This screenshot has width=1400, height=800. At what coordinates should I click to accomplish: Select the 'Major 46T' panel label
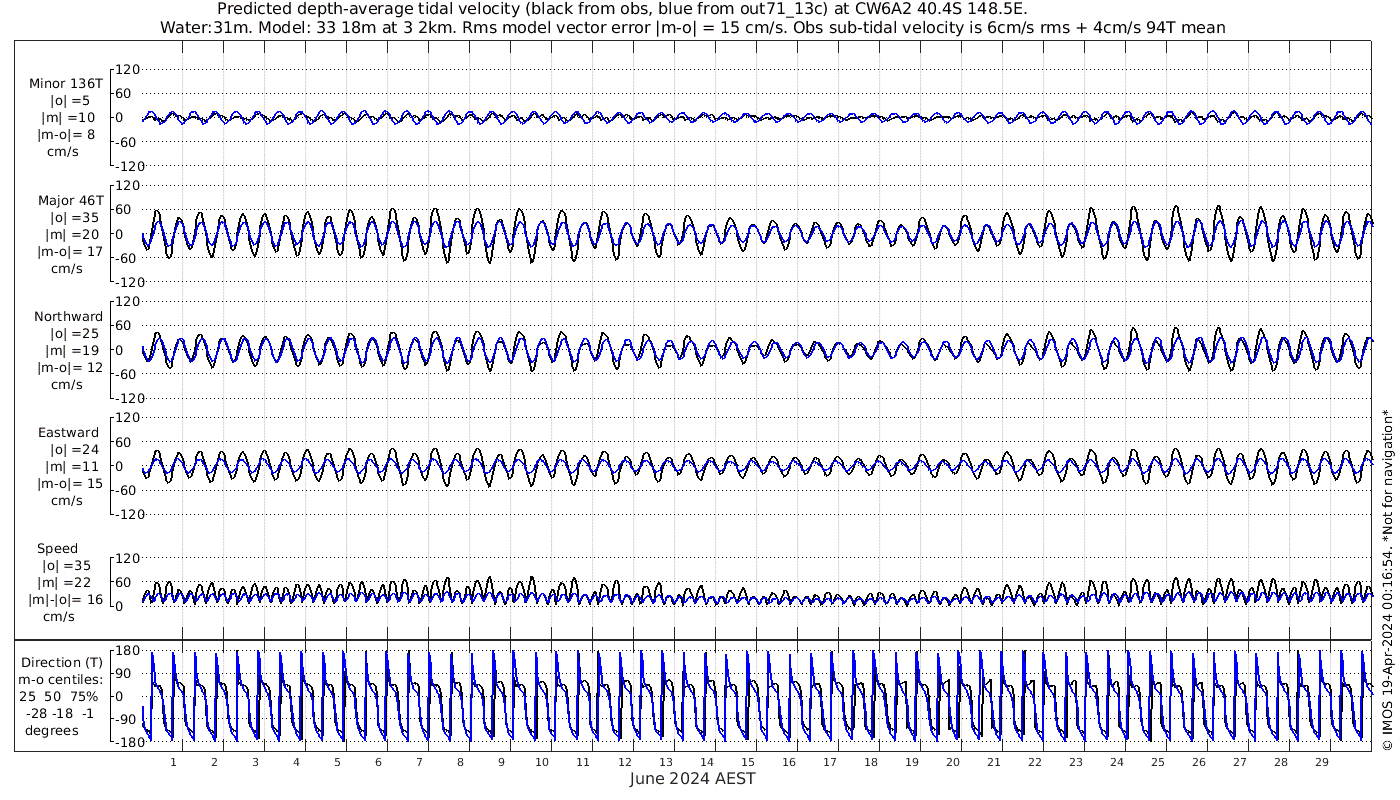70,200
